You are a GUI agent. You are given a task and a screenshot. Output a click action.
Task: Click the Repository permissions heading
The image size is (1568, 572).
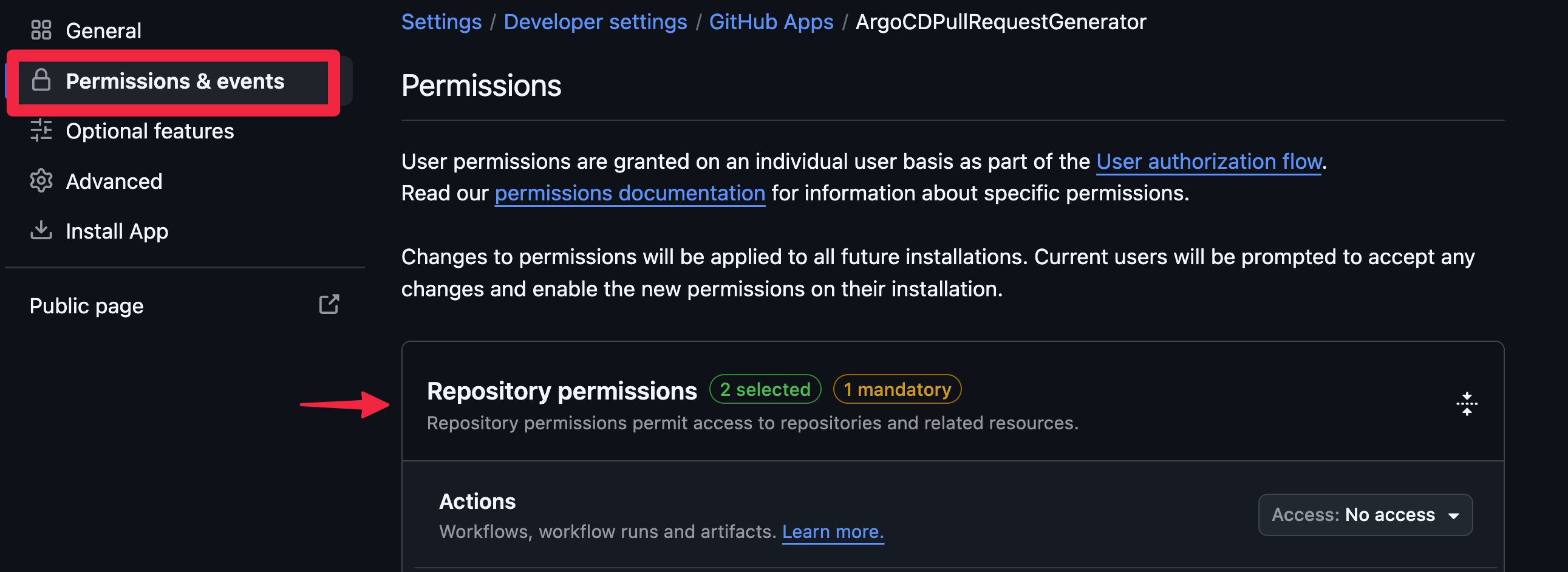pyautogui.click(x=562, y=391)
